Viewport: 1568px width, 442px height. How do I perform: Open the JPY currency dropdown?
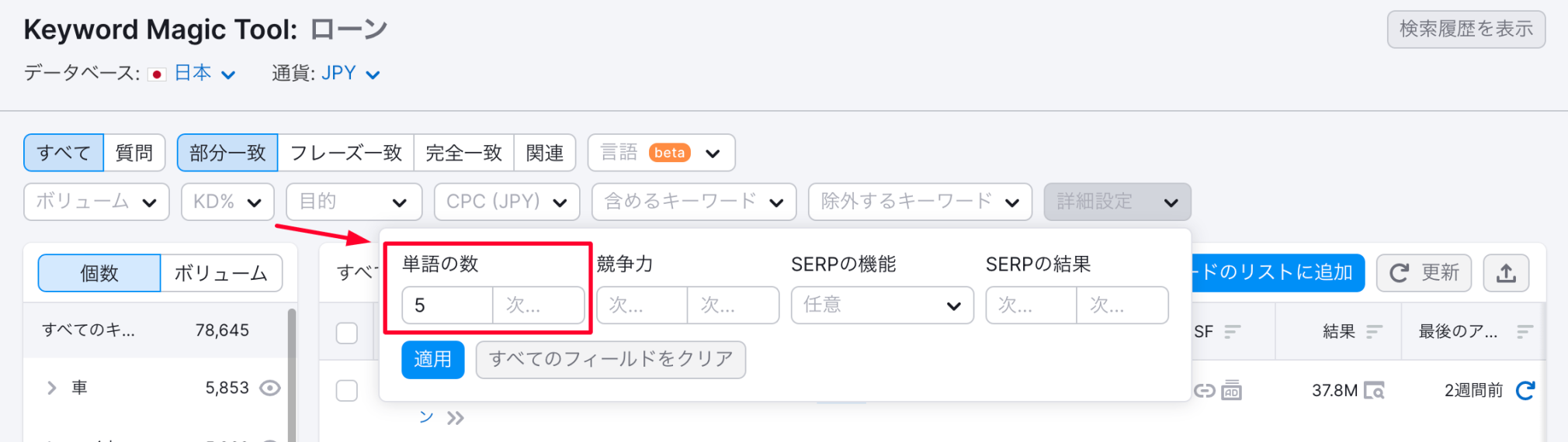351,74
